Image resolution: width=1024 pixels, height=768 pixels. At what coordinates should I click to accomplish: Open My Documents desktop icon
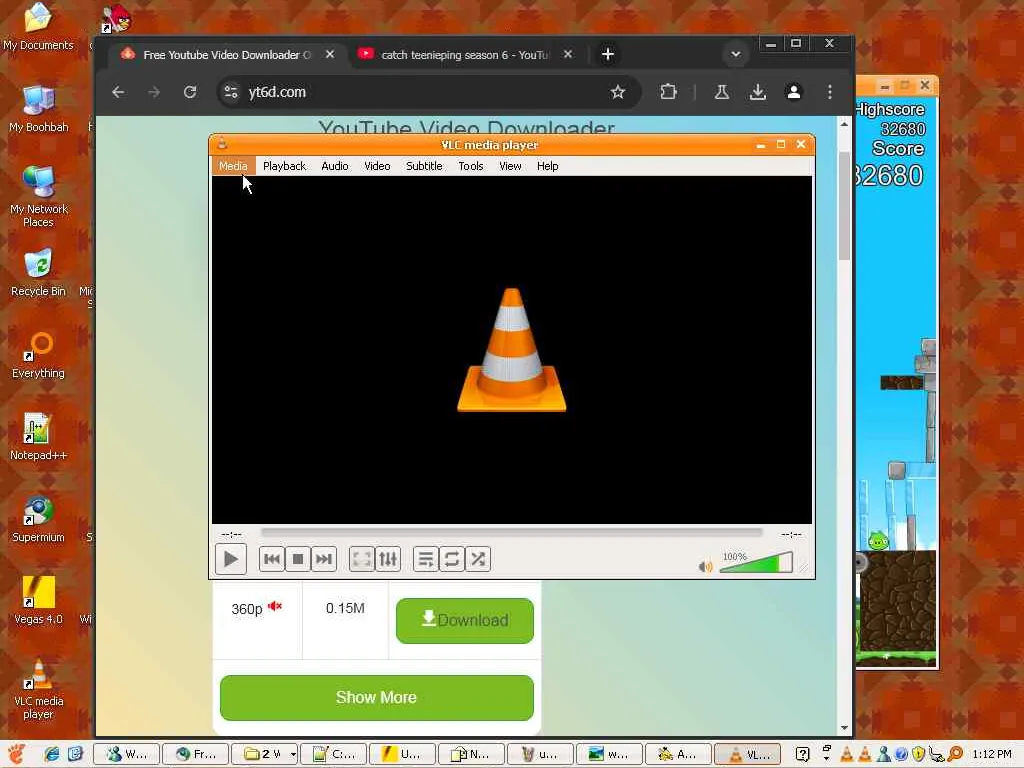(x=39, y=27)
